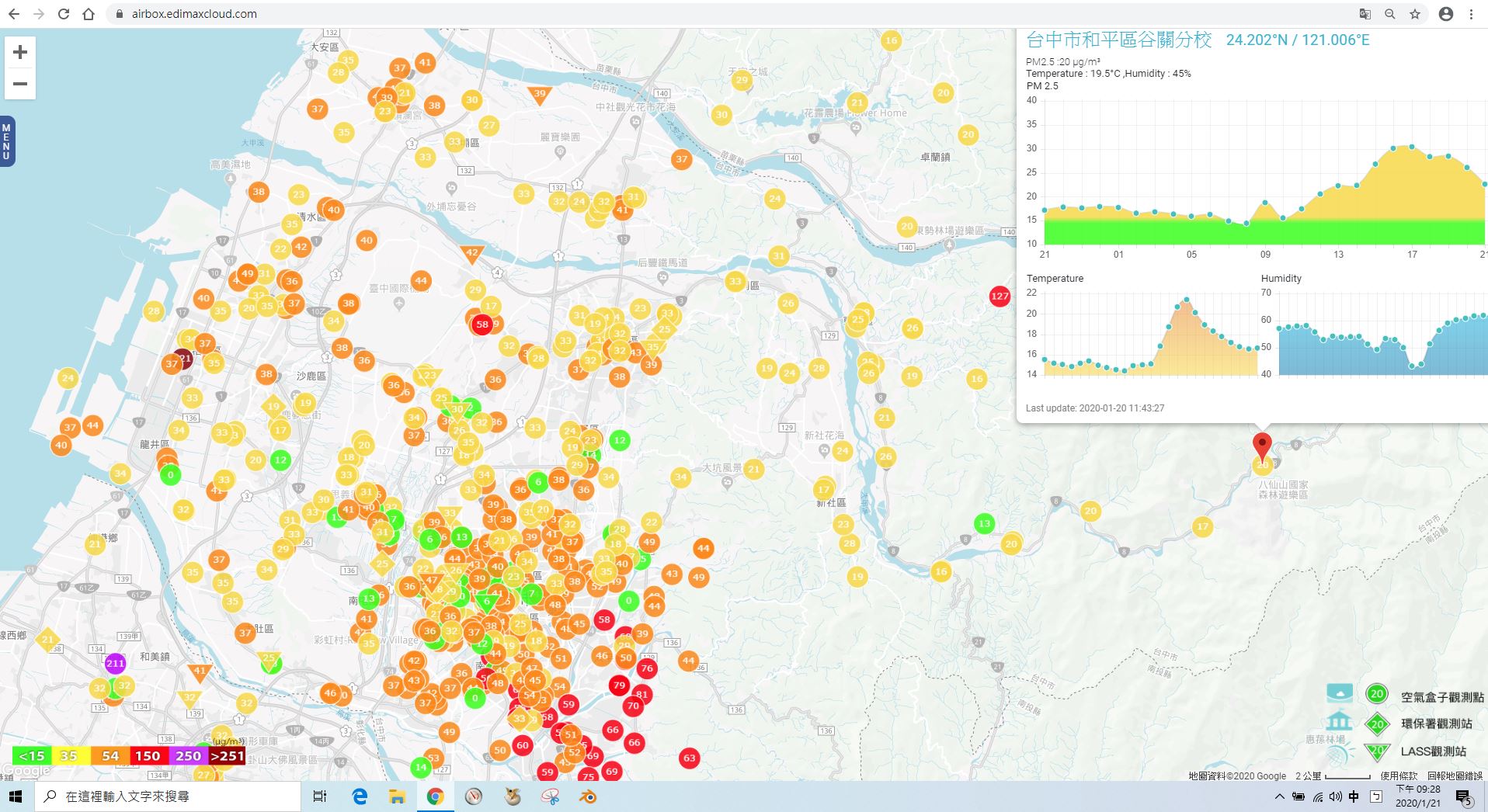Open Windows Task View
This screenshot has height=812, width=1488.
[319, 796]
